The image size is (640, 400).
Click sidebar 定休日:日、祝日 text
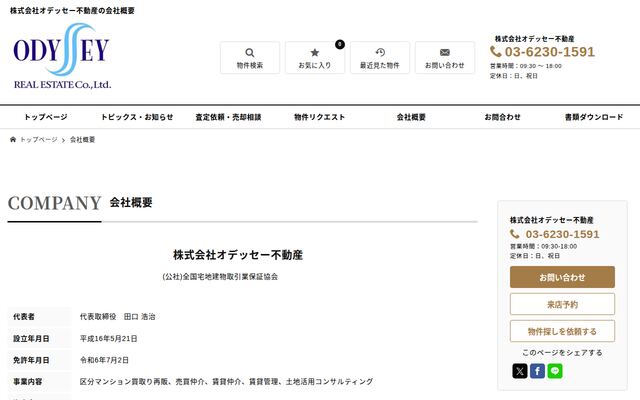(x=535, y=256)
